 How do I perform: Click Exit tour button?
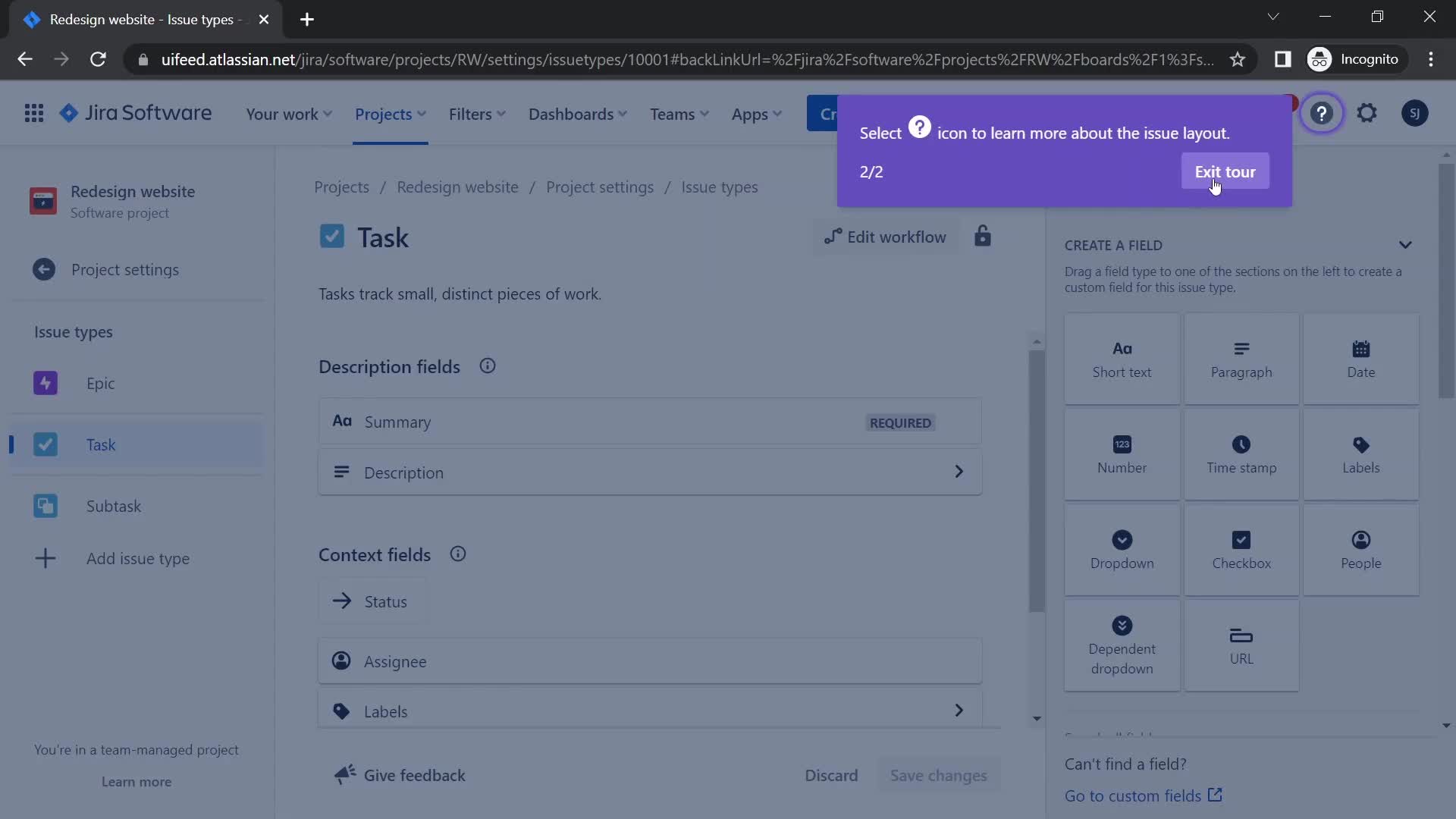pos(1225,172)
